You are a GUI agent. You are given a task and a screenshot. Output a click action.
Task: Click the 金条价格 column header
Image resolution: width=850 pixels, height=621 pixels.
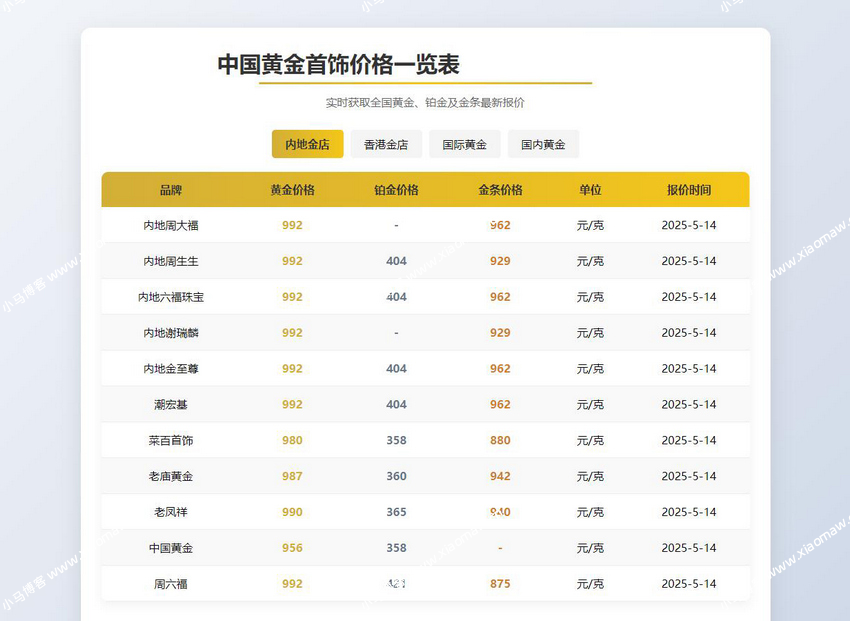click(x=500, y=190)
